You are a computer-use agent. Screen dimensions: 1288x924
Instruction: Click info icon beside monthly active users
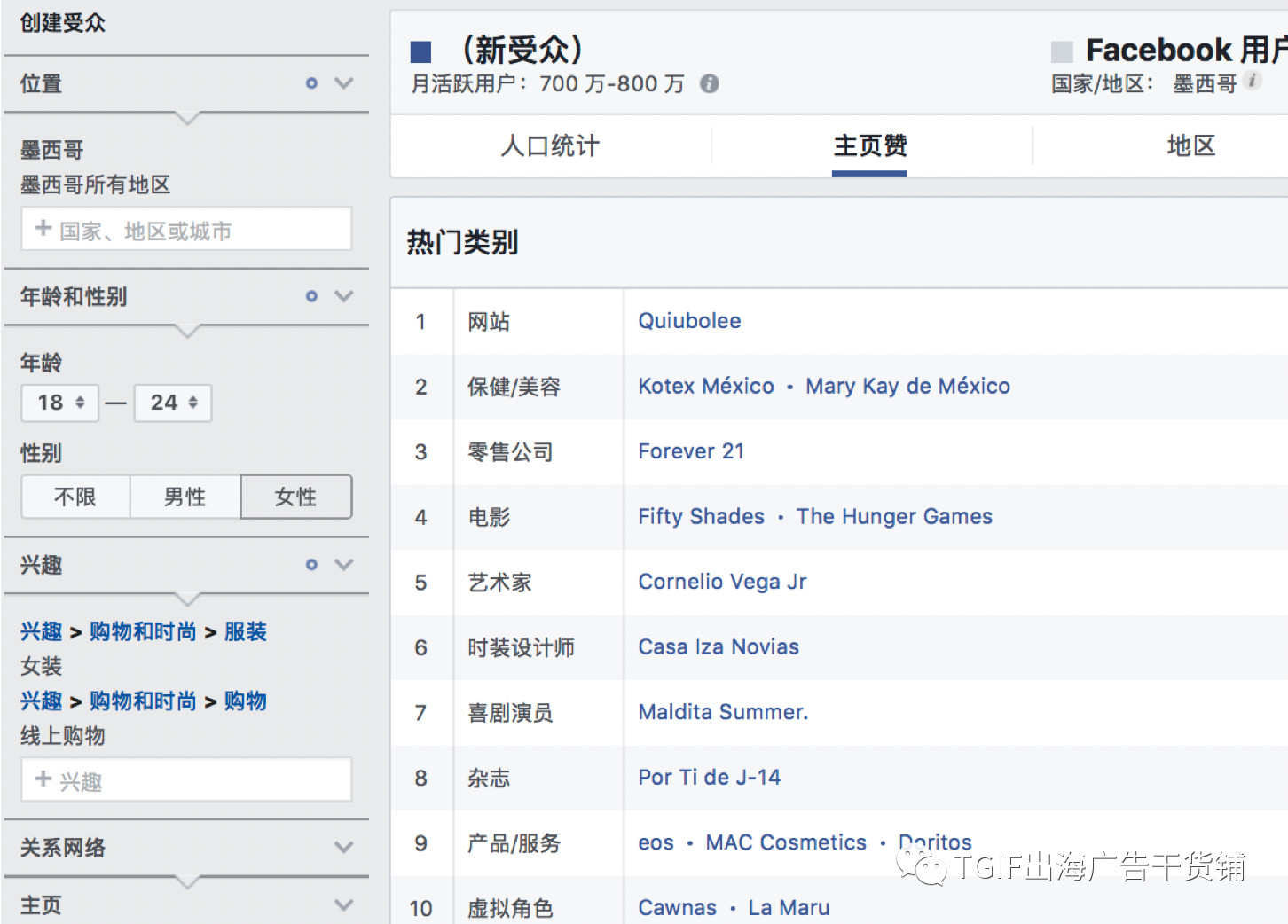click(709, 83)
